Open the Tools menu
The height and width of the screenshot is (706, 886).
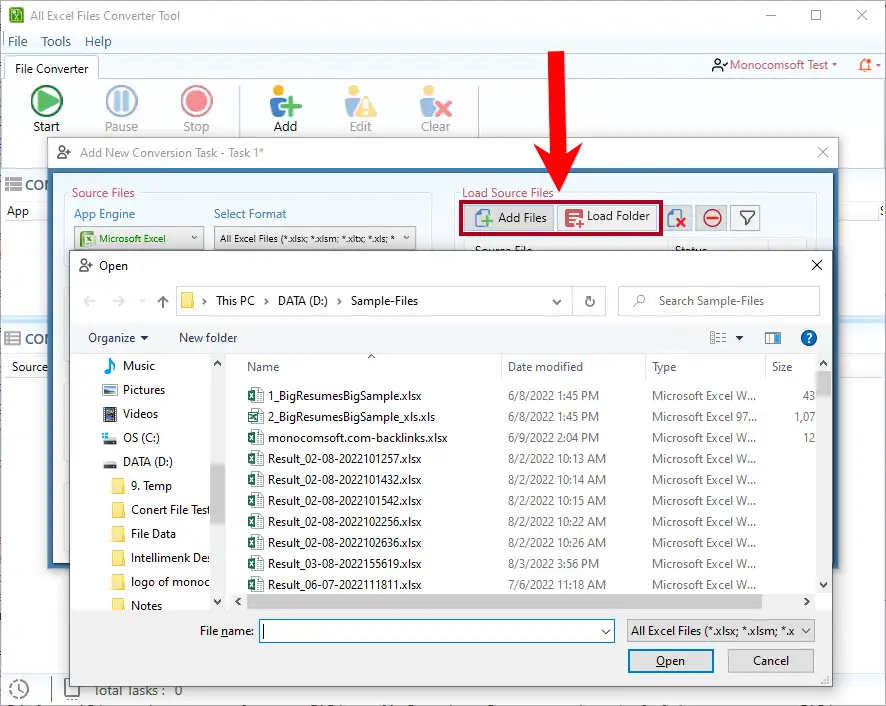[56, 42]
